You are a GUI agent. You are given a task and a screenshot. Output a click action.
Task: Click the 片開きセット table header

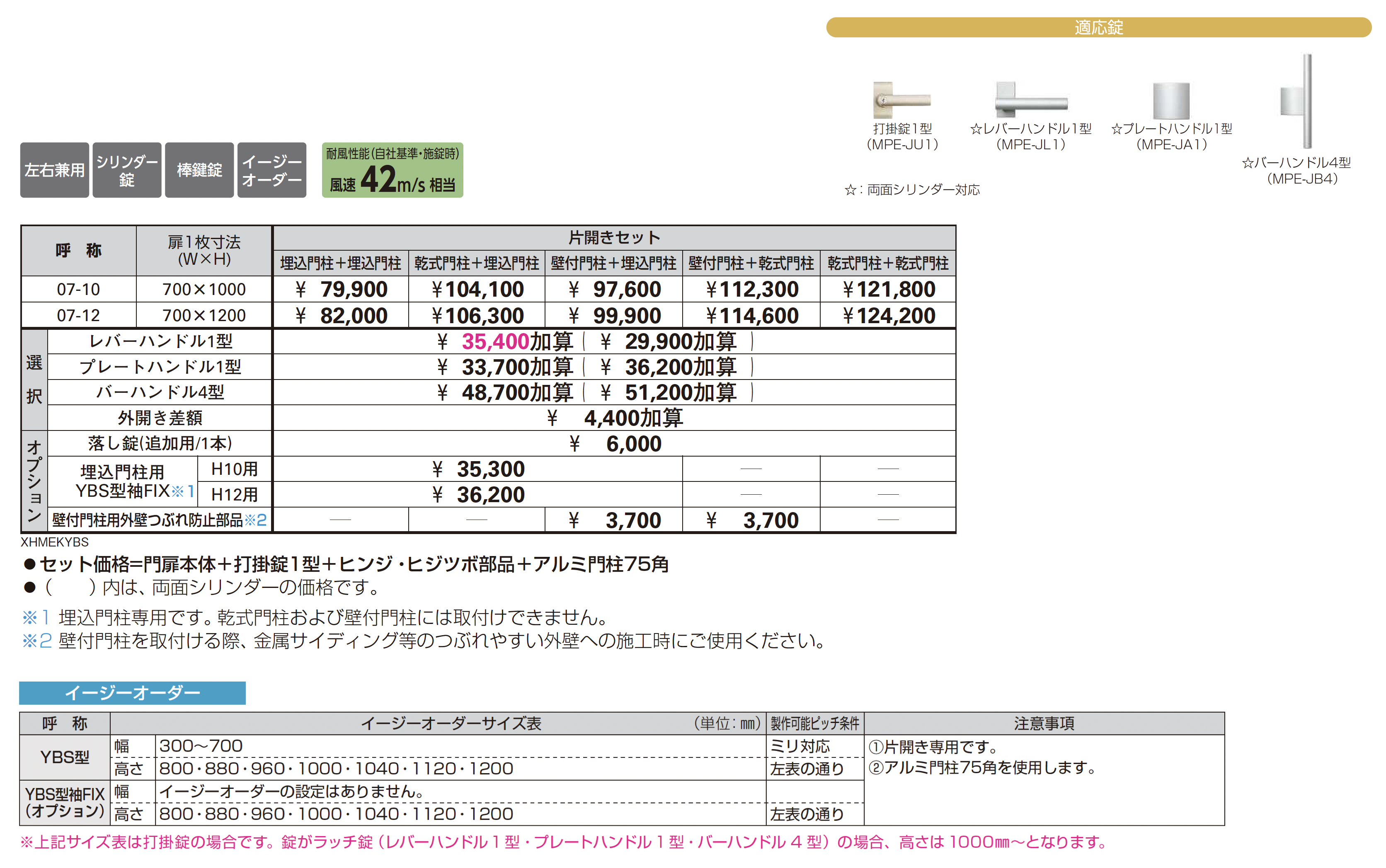coord(614,238)
